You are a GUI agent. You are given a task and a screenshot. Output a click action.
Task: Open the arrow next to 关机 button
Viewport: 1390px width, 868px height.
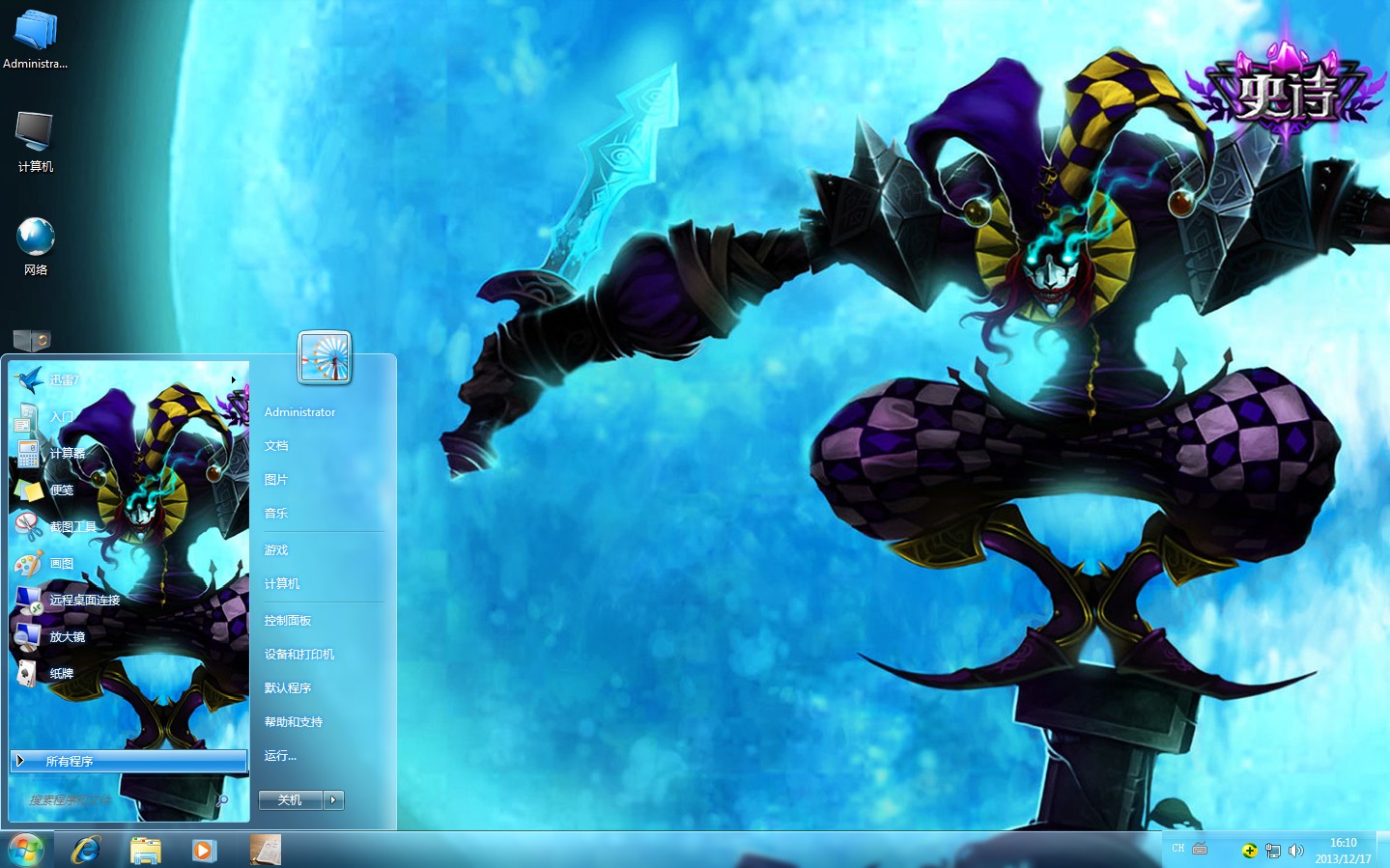[334, 799]
